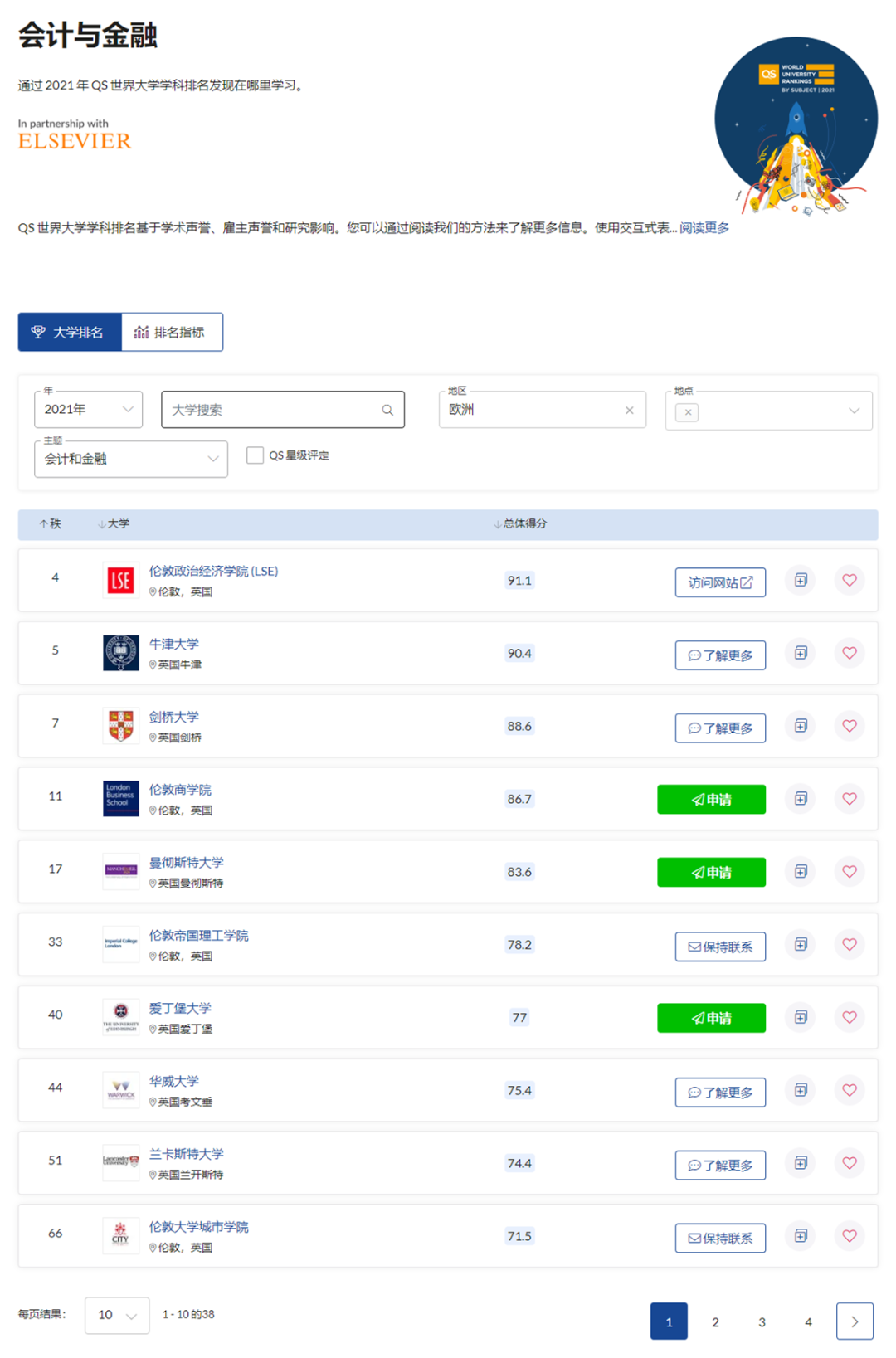
Task: Add 伦敦商学院 to comparison list
Action: 801,798
